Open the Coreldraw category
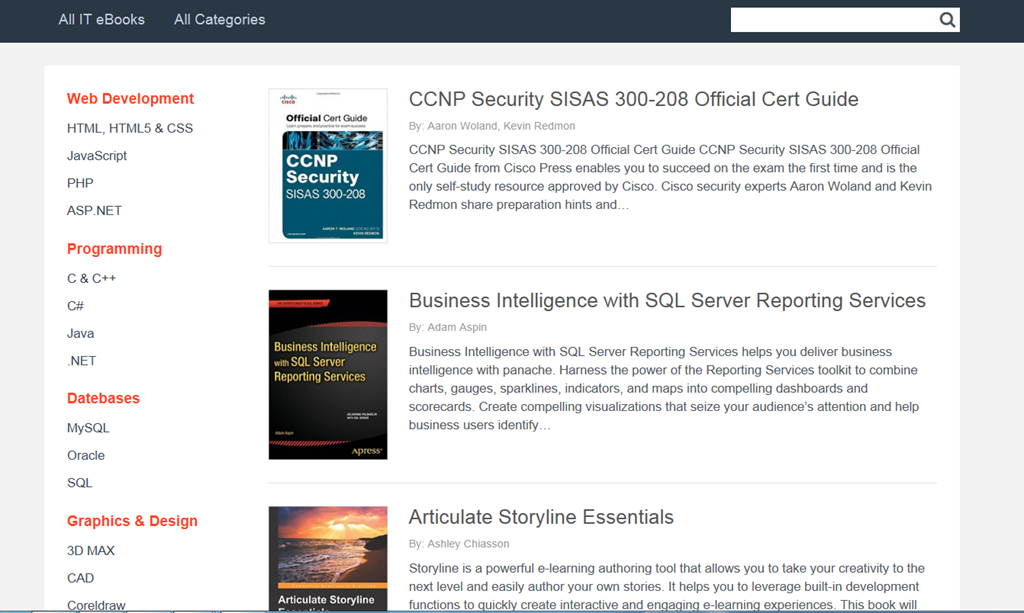This screenshot has width=1024, height=613. pyautogui.click(x=96, y=605)
